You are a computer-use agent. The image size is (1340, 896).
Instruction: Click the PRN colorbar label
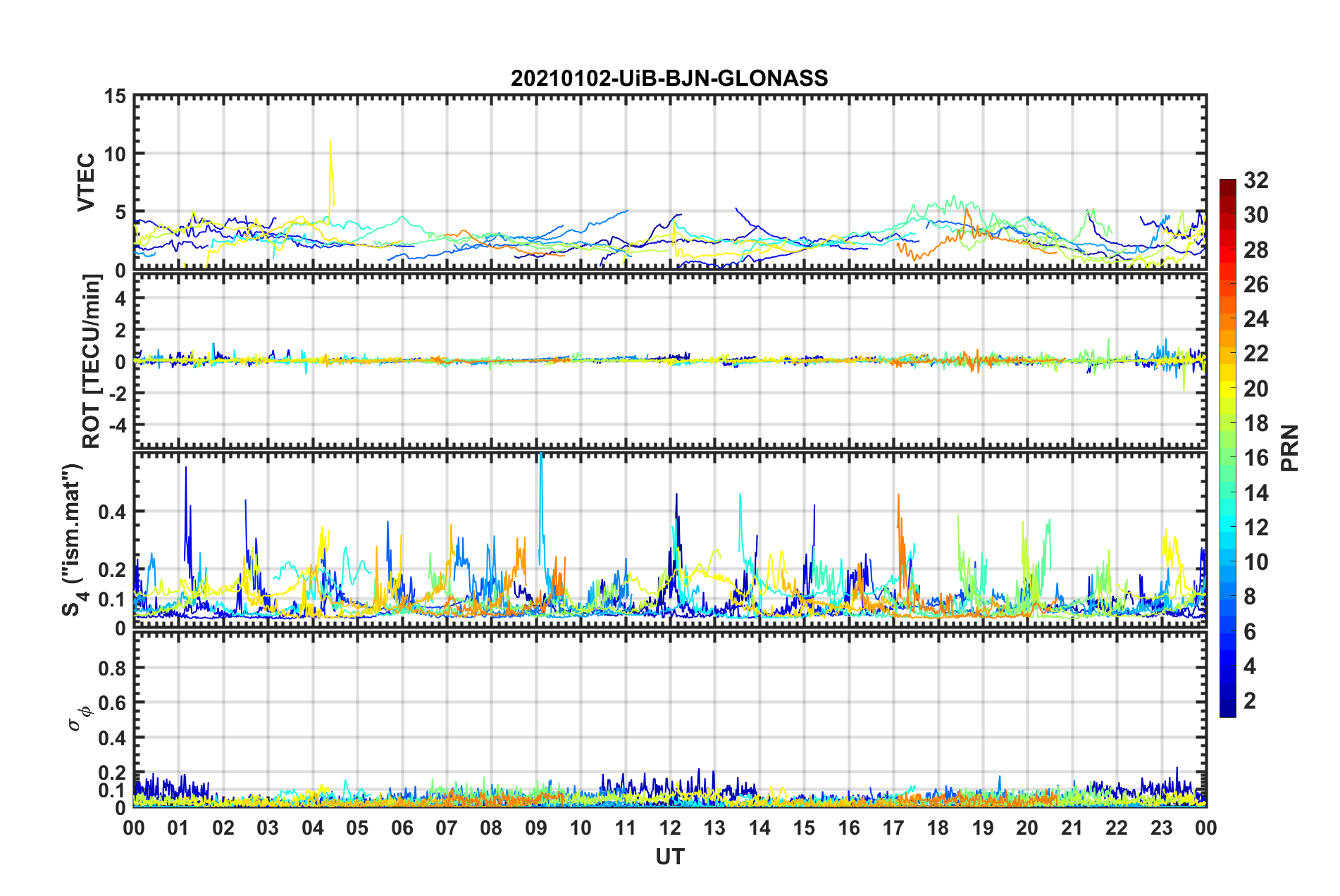(1290, 448)
